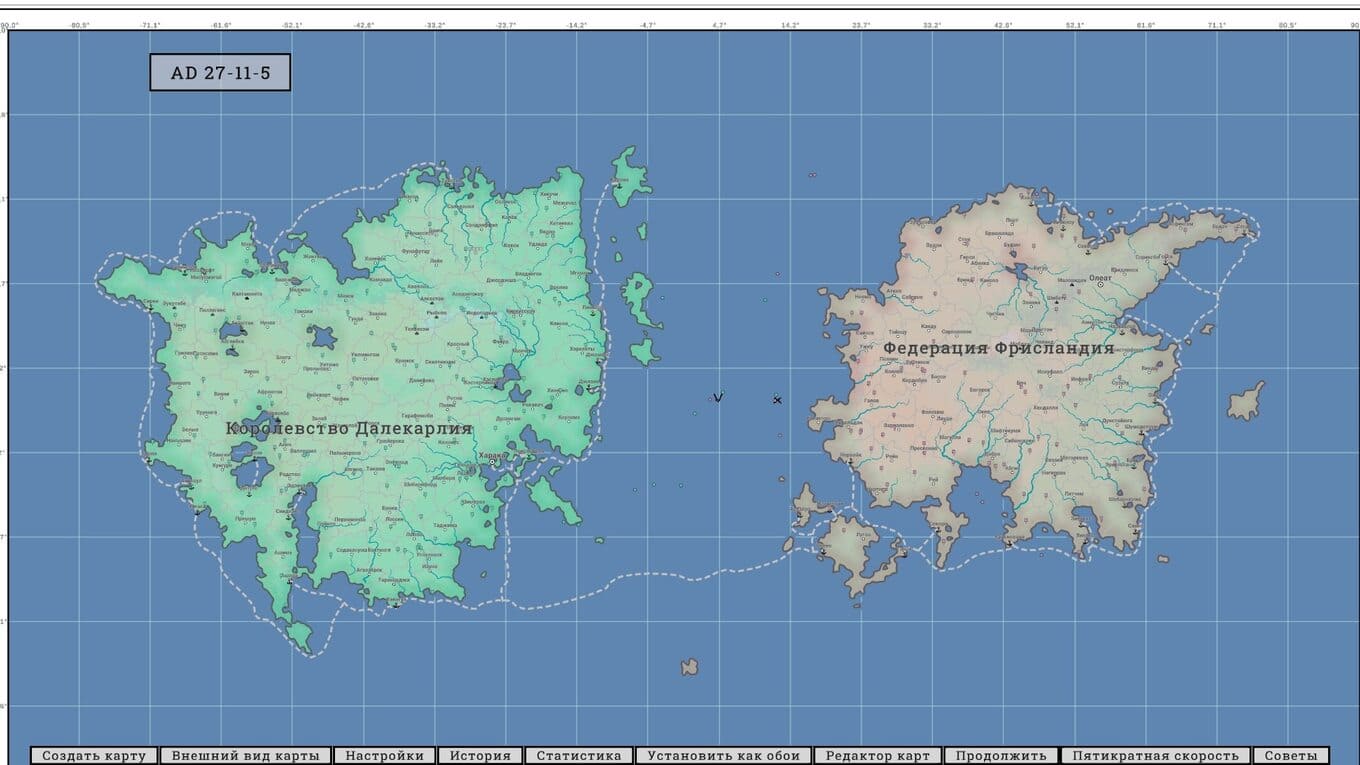This screenshot has height=765, width=1360.
Task: Open the История panel
Action: (x=480, y=756)
